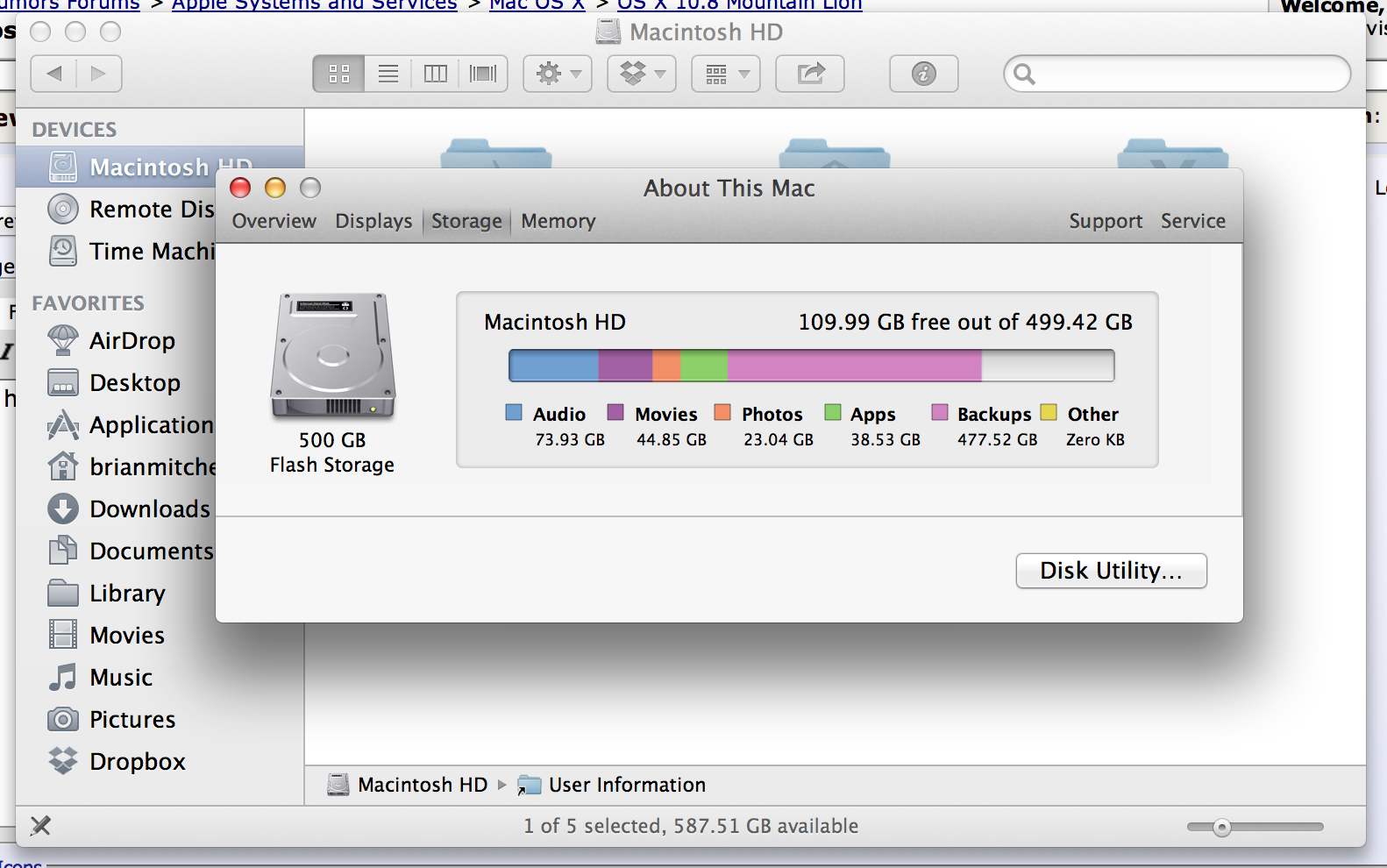Screen dimensions: 1387x868
Task: Select Macintosh HD in the sidebar
Action: pos(160,167)
